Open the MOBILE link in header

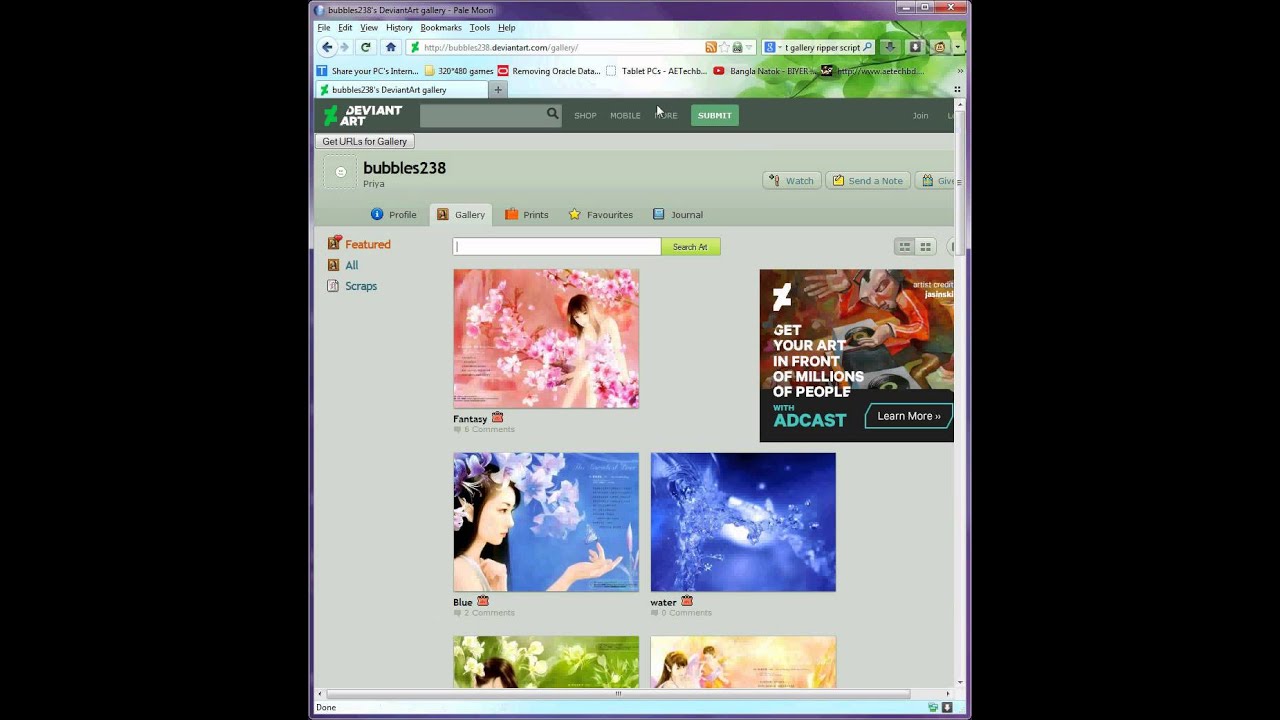pos(625,116)
